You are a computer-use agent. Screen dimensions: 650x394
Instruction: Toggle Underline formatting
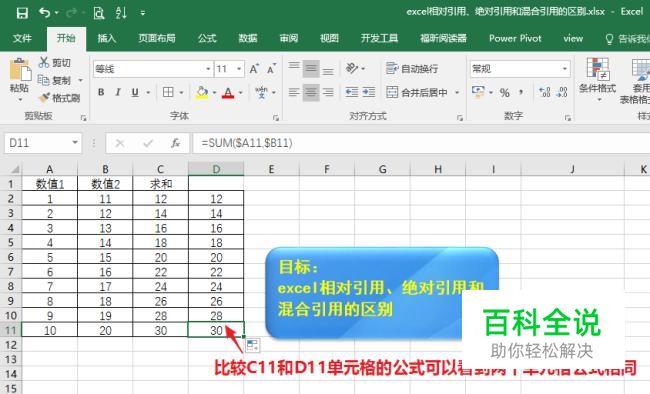pyautogui.click(x=135, y=92)
